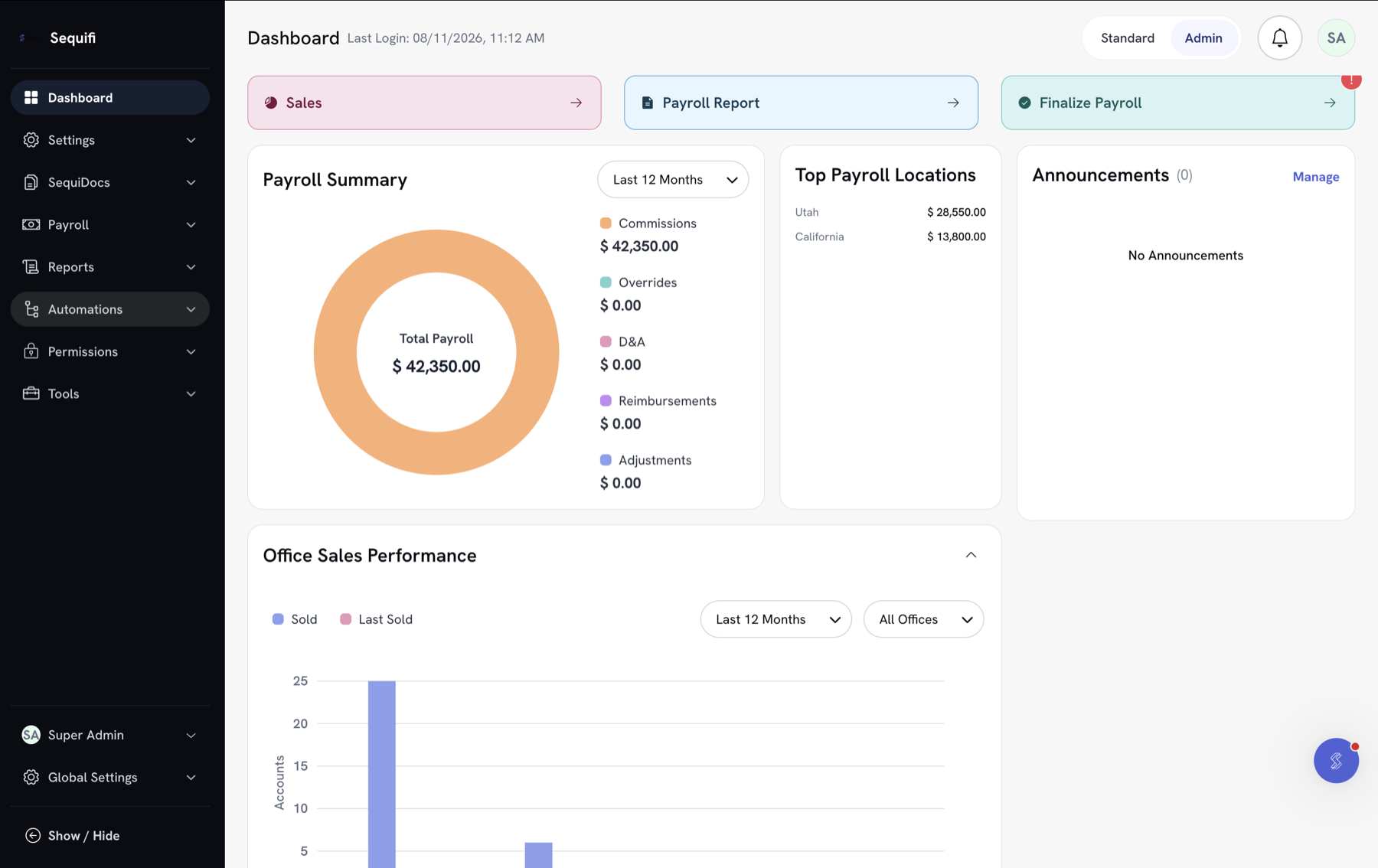This screenshot has height=868, width=1378.
Task: Click the Sales pie chart icon
Action: 271,103
